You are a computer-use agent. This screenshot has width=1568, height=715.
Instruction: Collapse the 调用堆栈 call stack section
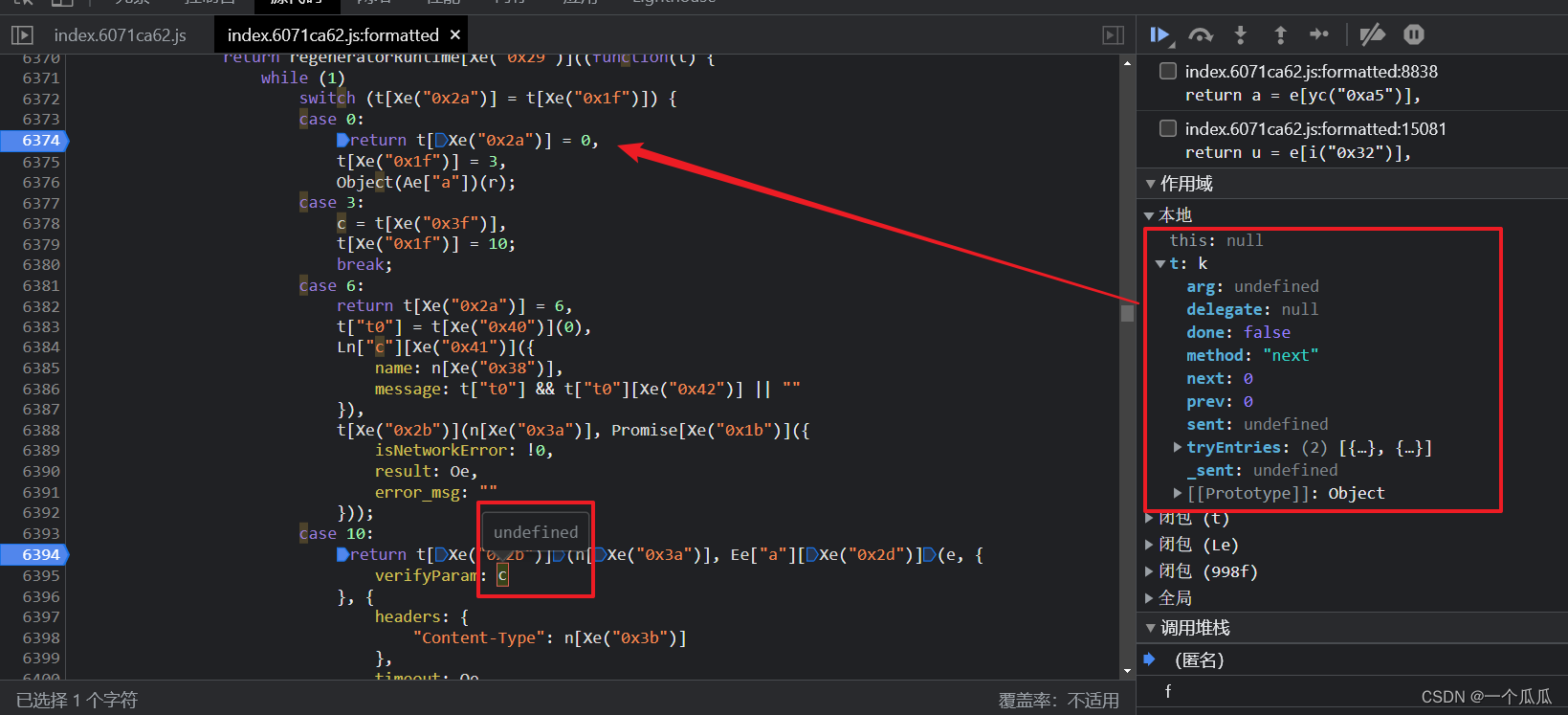[x=1151, y=629]
